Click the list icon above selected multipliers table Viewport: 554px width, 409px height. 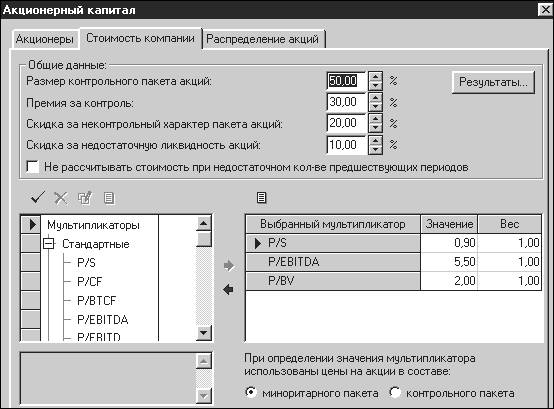pos(261,198)
